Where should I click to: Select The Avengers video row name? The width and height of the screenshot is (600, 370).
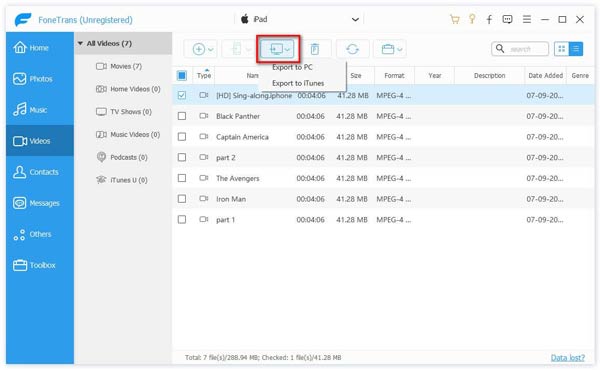[x=237, y=178]
